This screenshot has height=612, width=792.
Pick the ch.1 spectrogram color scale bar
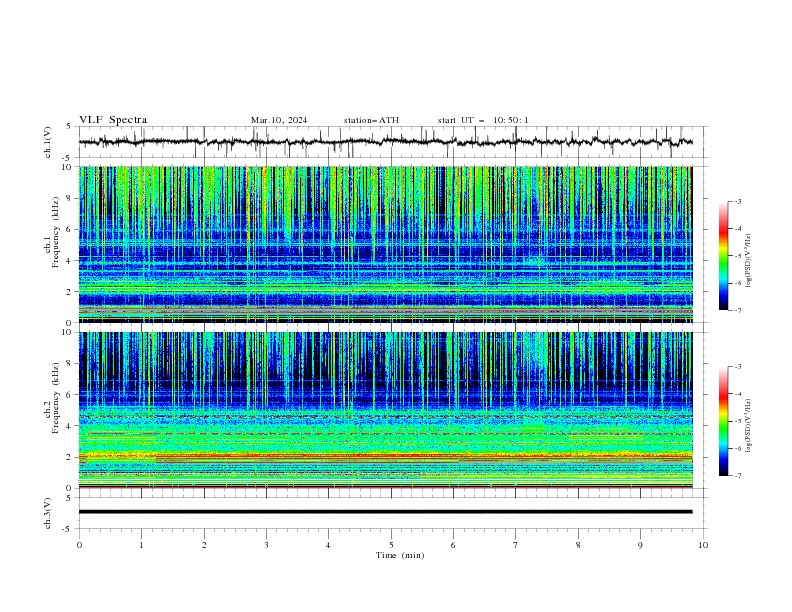coord(723,256)
